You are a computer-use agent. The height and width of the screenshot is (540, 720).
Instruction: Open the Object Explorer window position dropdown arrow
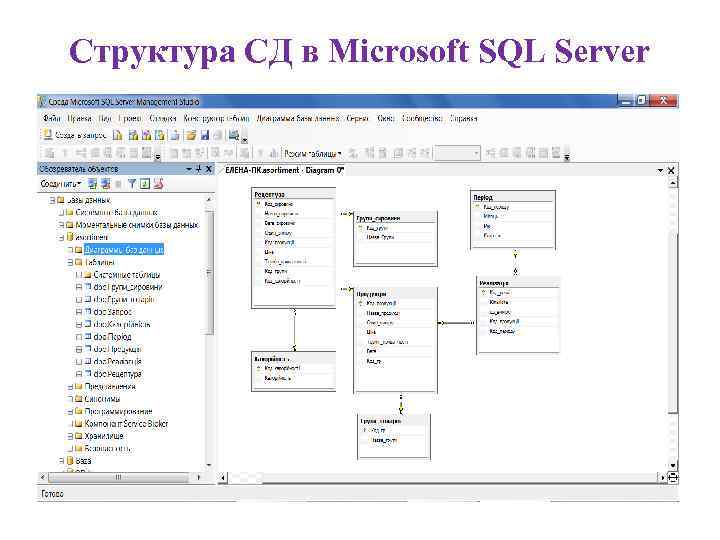(x=189, y=169)
